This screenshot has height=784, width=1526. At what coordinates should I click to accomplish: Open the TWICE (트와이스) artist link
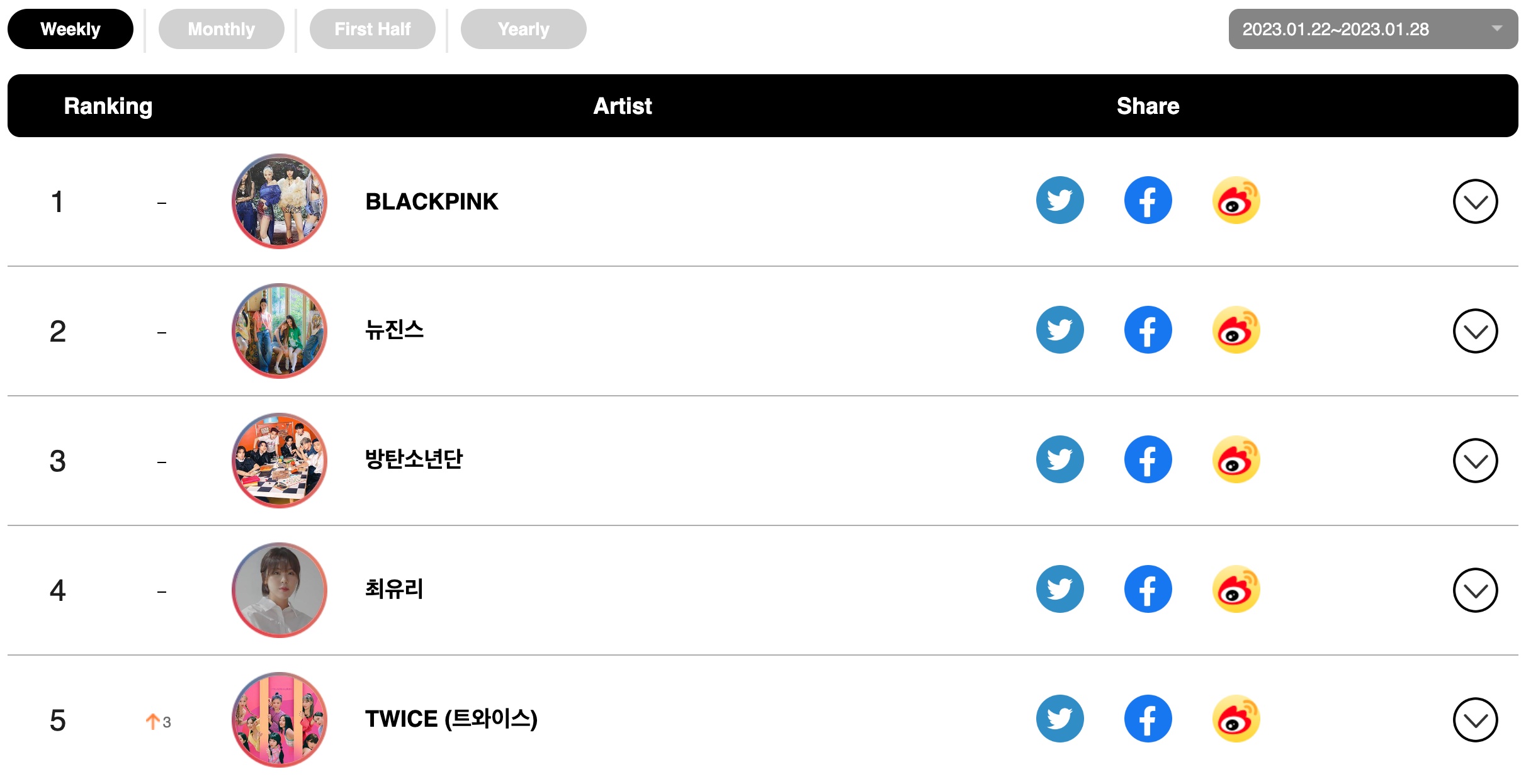tap(451, 719)
